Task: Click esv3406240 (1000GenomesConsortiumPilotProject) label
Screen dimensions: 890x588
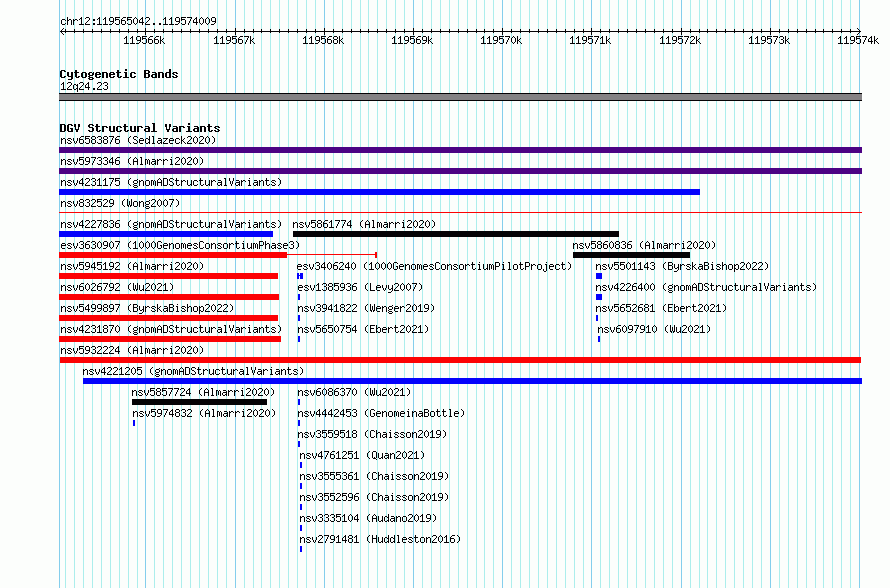Action: (434, 266)
